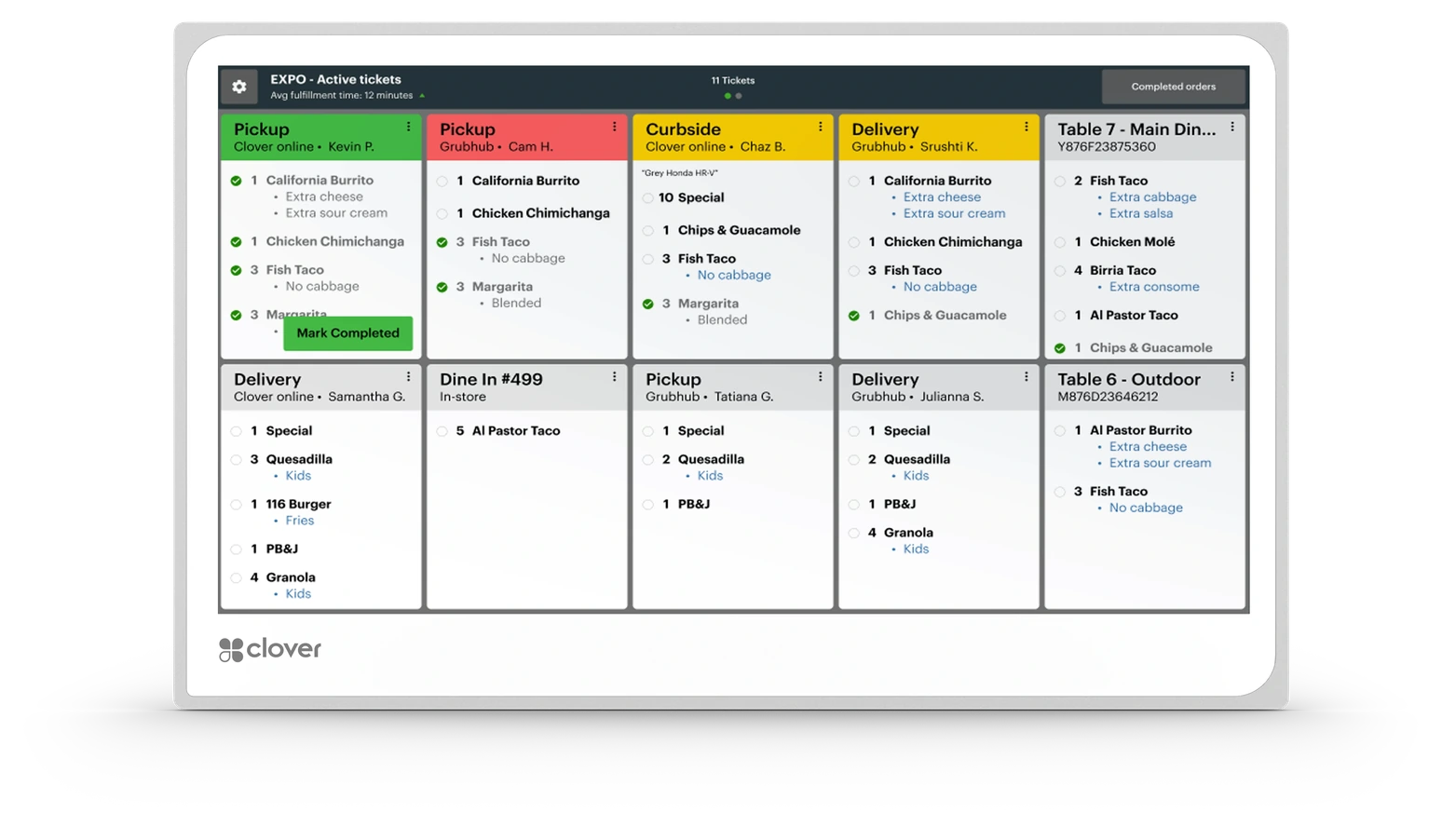Check Birria Taco on the Table 7 ticket

(1060, 271)
